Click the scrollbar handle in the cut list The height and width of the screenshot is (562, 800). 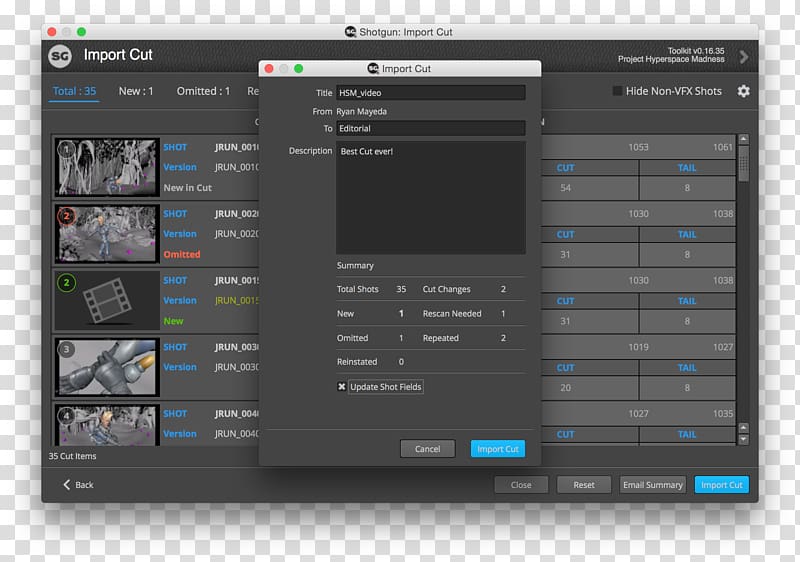pyautogui.click(x=743, y=164)
